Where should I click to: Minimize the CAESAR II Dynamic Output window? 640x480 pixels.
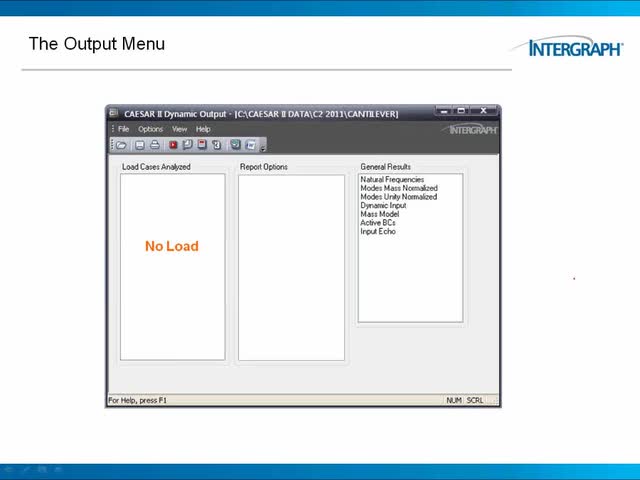[x=444, y=111]
